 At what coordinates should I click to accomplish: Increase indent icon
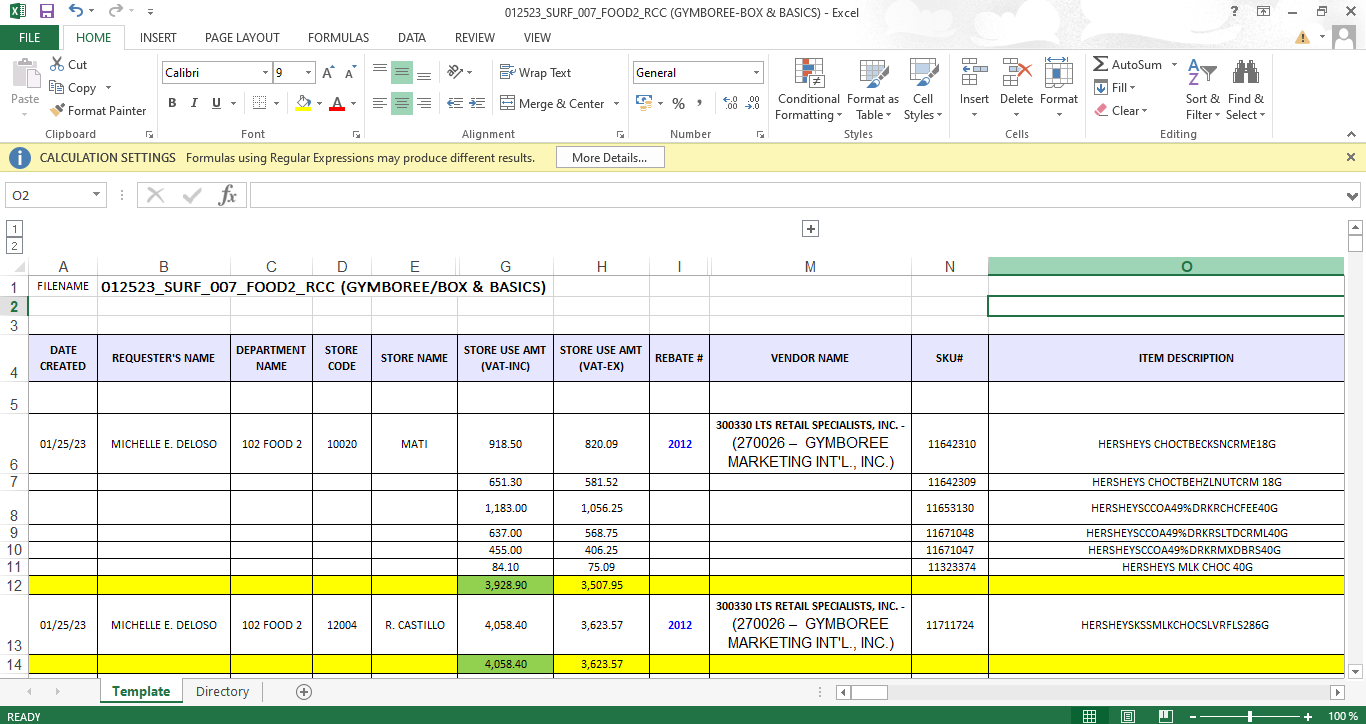pos(477,103)
